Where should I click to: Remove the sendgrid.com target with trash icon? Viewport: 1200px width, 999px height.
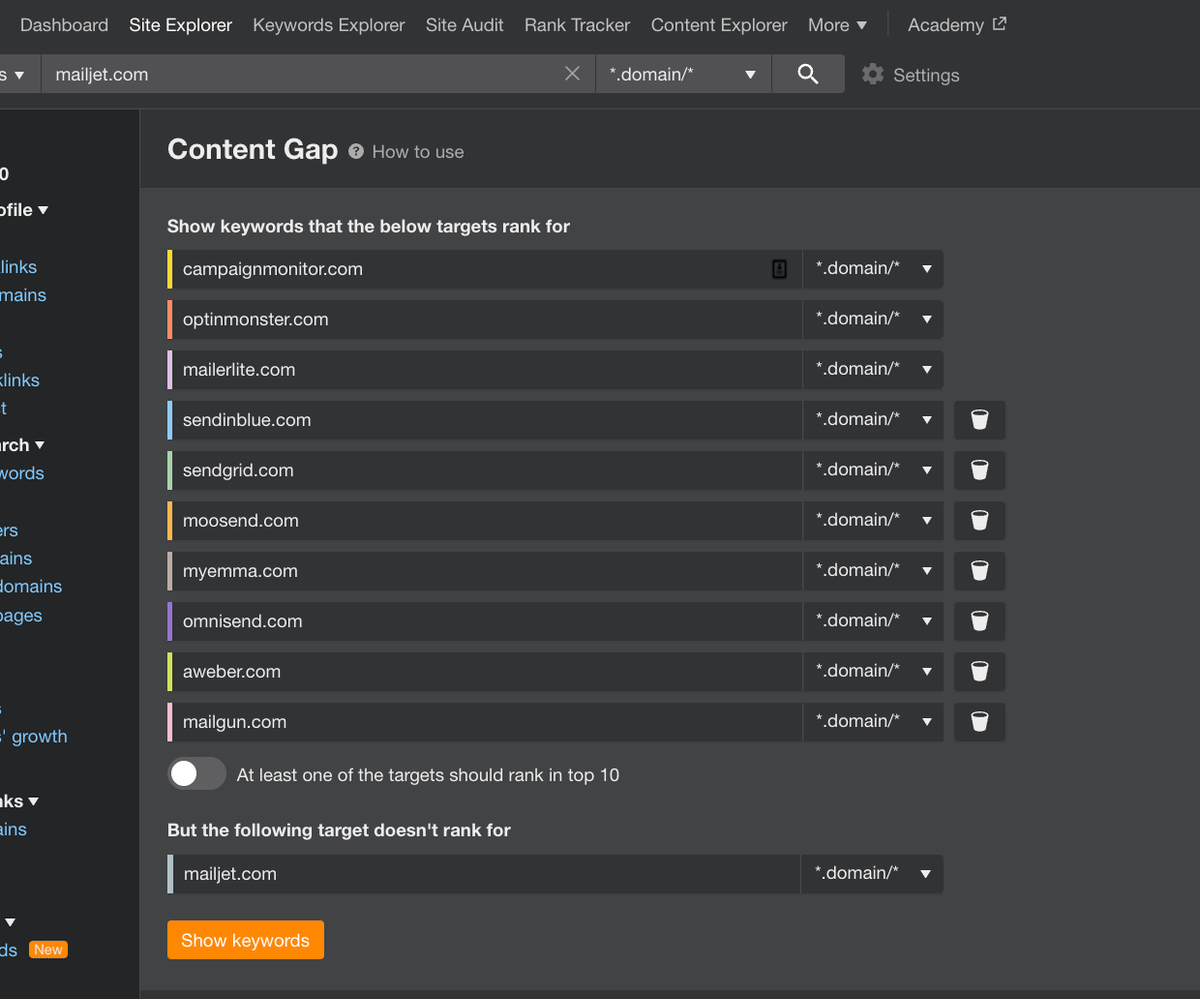click(x=979, y=470)
